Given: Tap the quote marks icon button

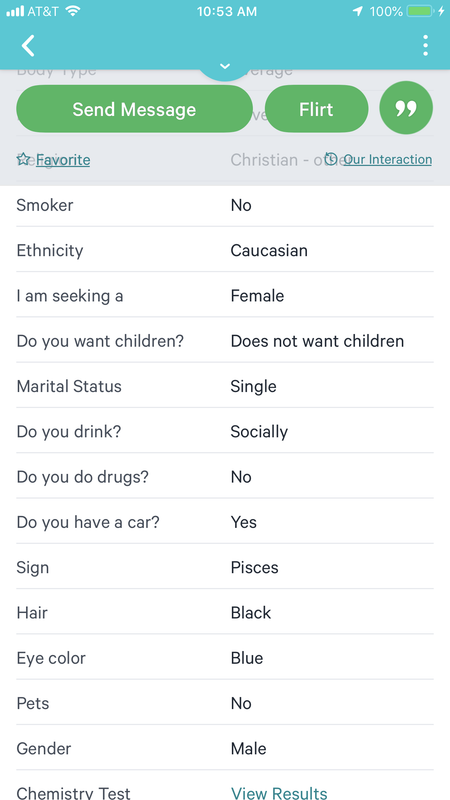Looking at the screenshot, I should (406, 109).
